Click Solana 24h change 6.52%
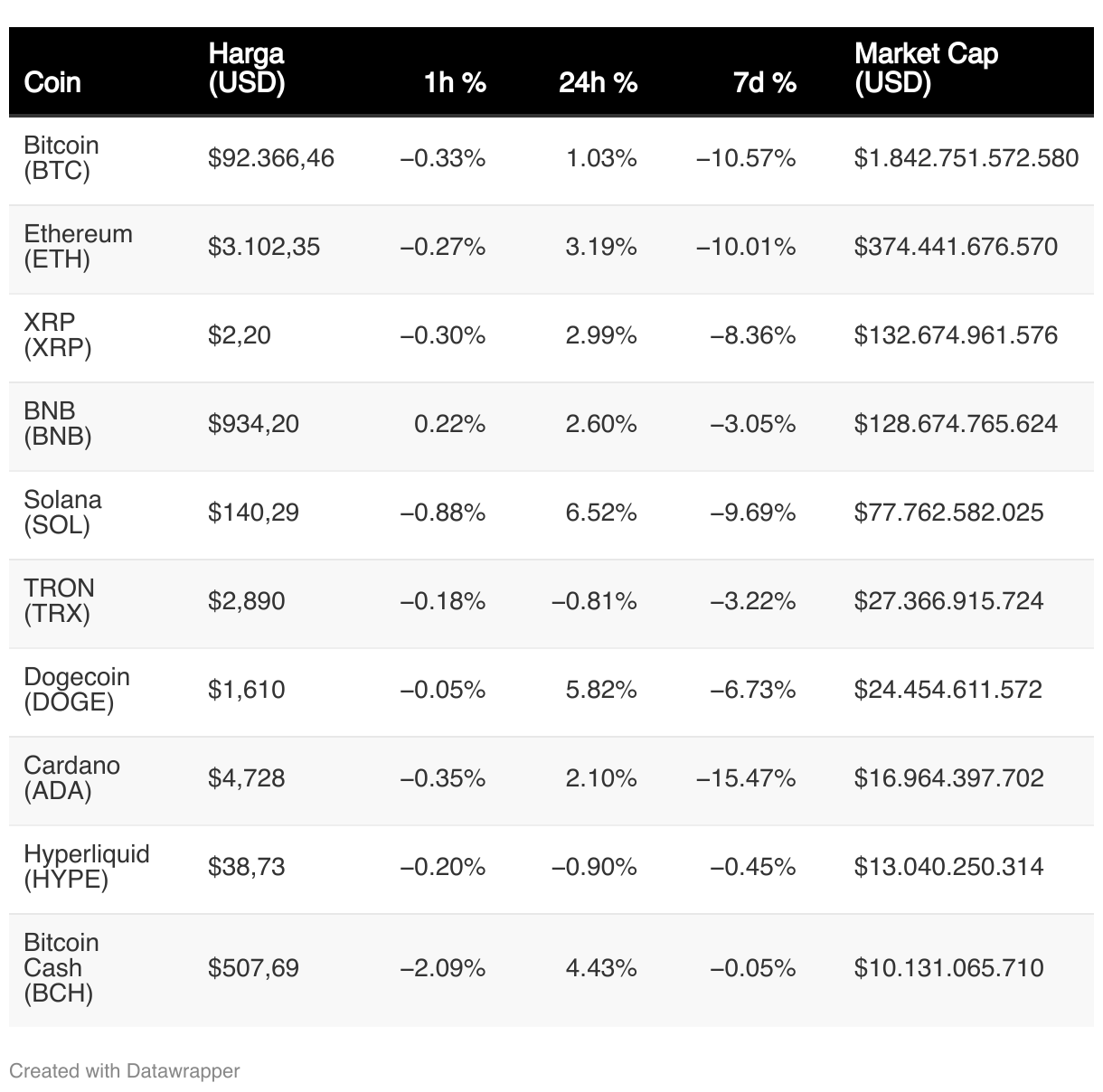The height and width of the screenshot is (1092, 1103). pos(601,513)
